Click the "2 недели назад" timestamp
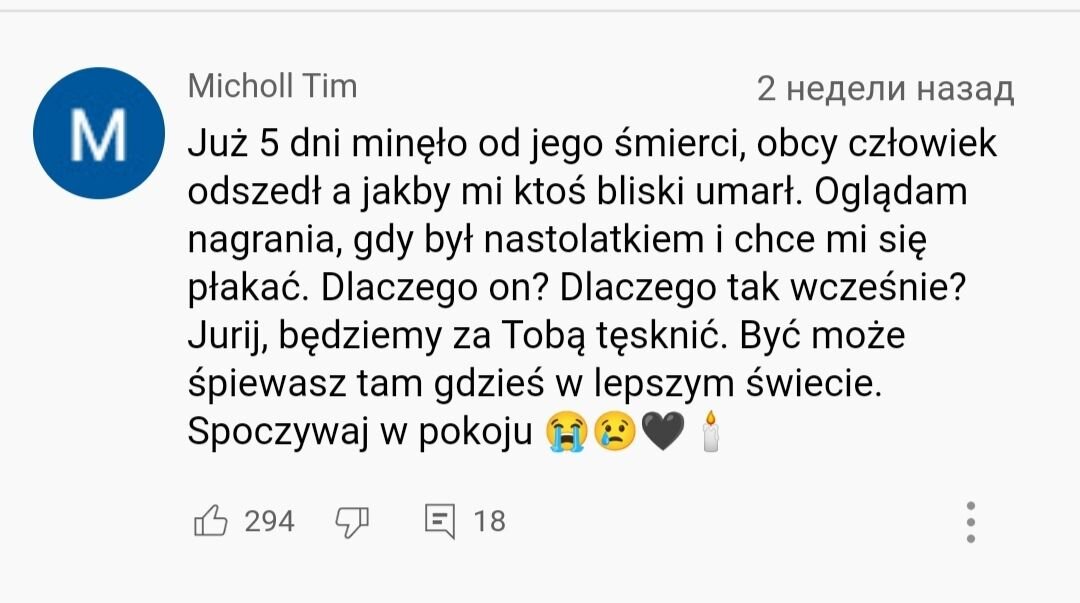 click(885, 89)
